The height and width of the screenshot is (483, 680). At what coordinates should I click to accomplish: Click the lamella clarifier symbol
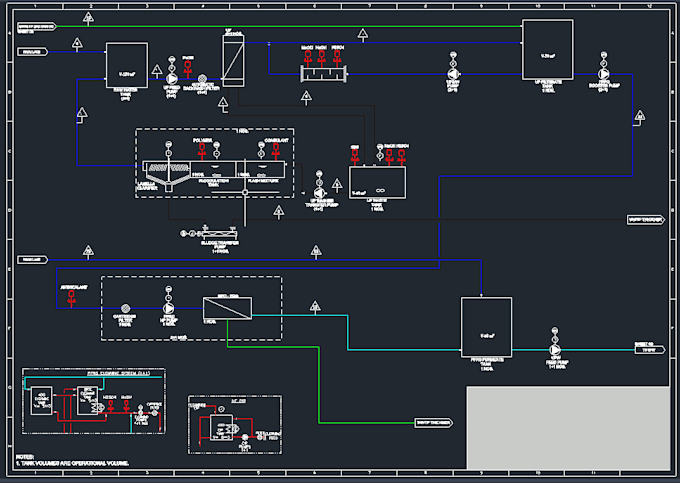pos(167,175)
